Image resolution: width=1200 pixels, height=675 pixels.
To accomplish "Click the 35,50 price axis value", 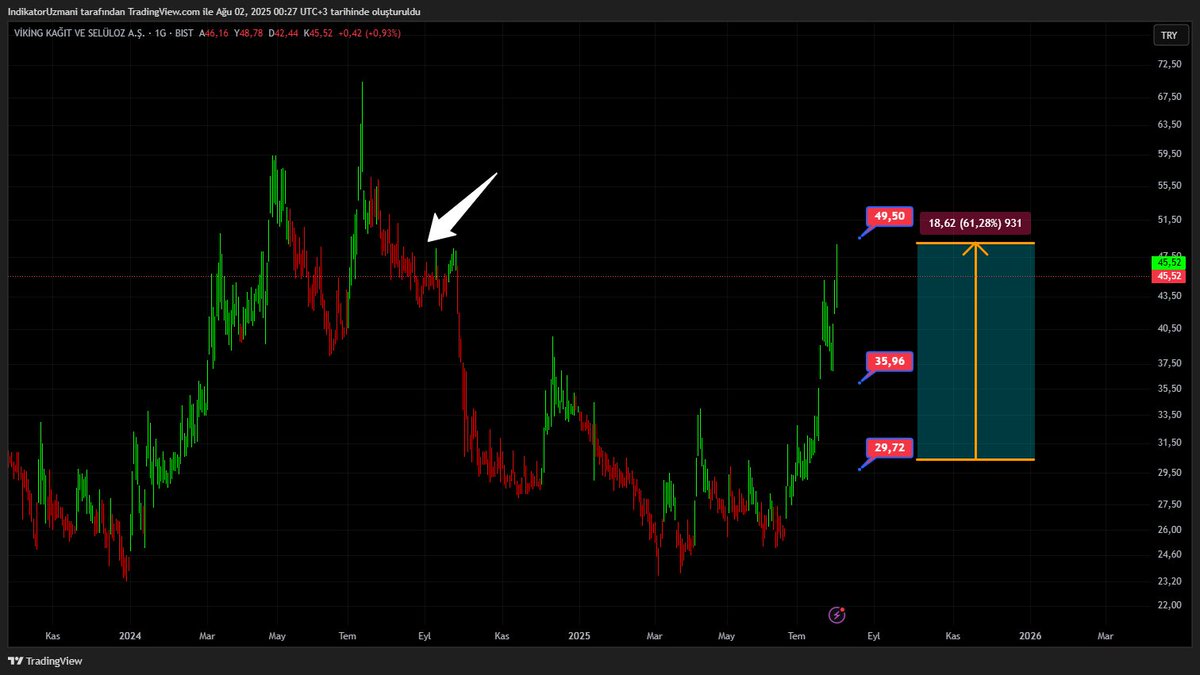I will 1168,388.
